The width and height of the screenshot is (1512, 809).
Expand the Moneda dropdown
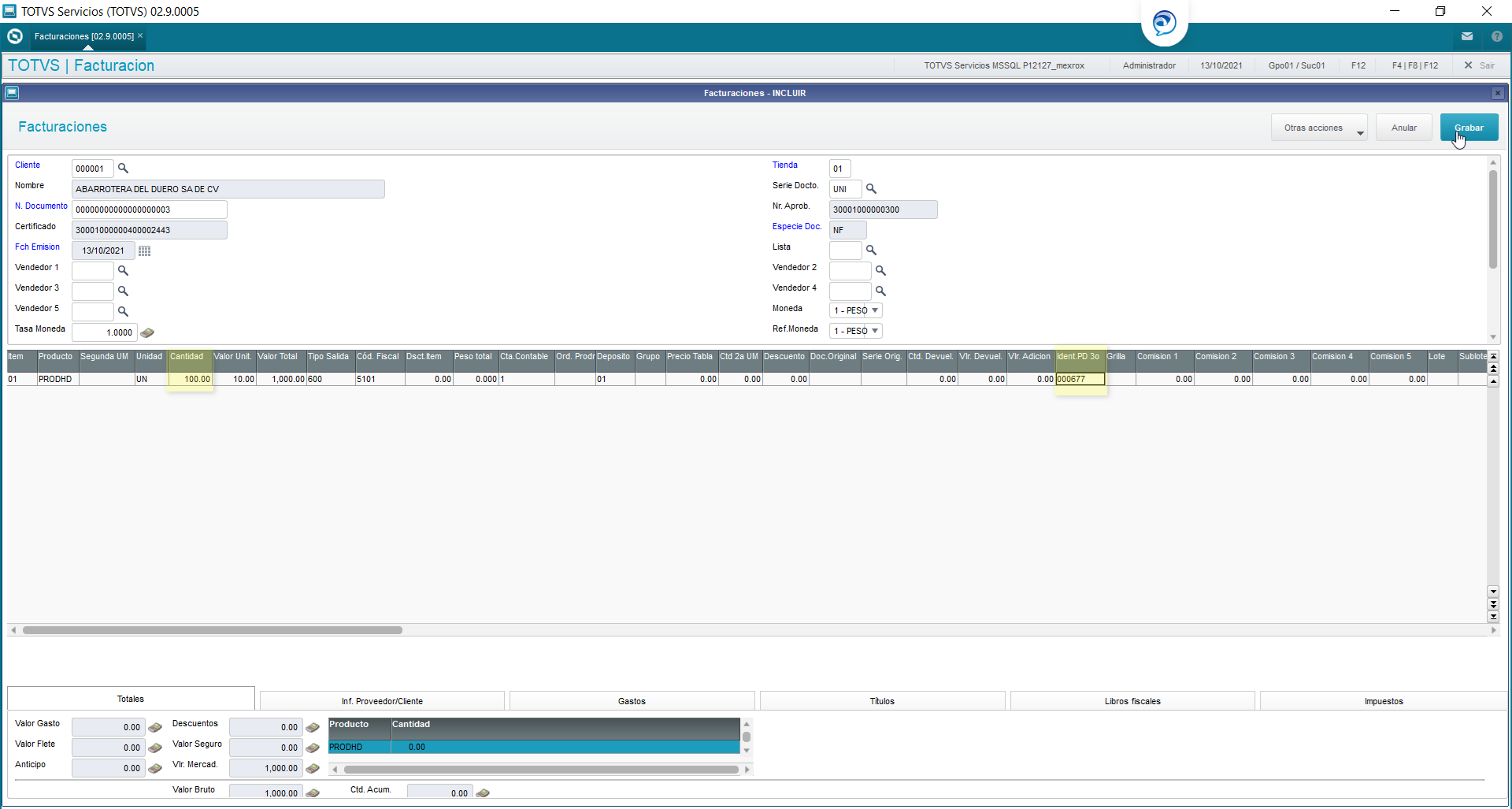click(x=875, y=310)
